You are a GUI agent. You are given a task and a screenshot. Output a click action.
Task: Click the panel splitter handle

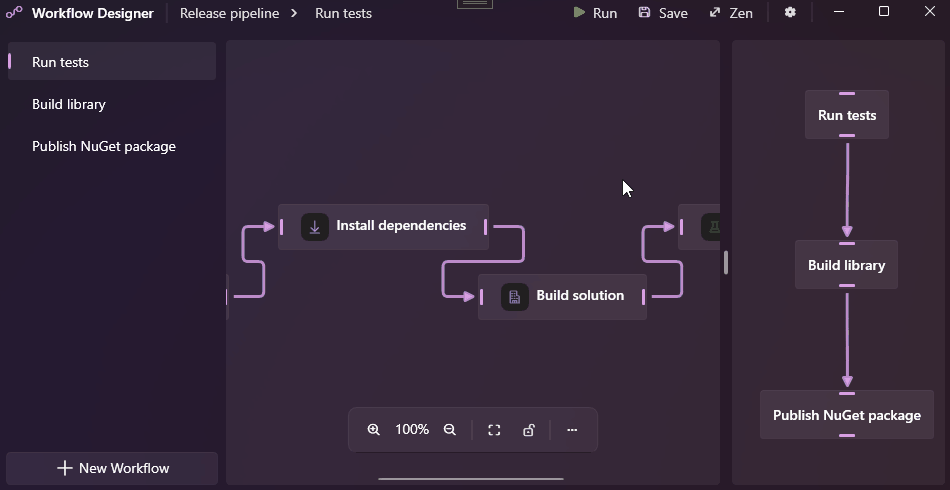pyautogui.click(x=726, y=263)
